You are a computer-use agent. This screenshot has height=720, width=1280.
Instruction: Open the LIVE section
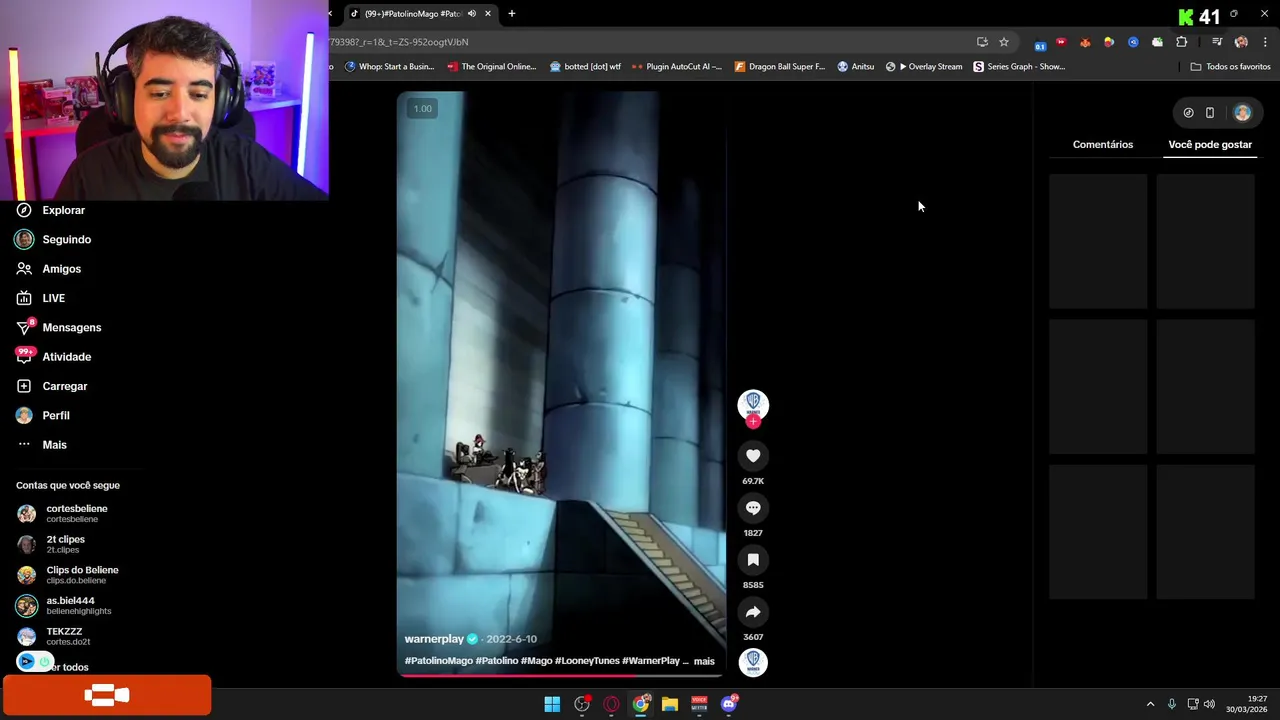pyautogui.click(x=40, y=298)
